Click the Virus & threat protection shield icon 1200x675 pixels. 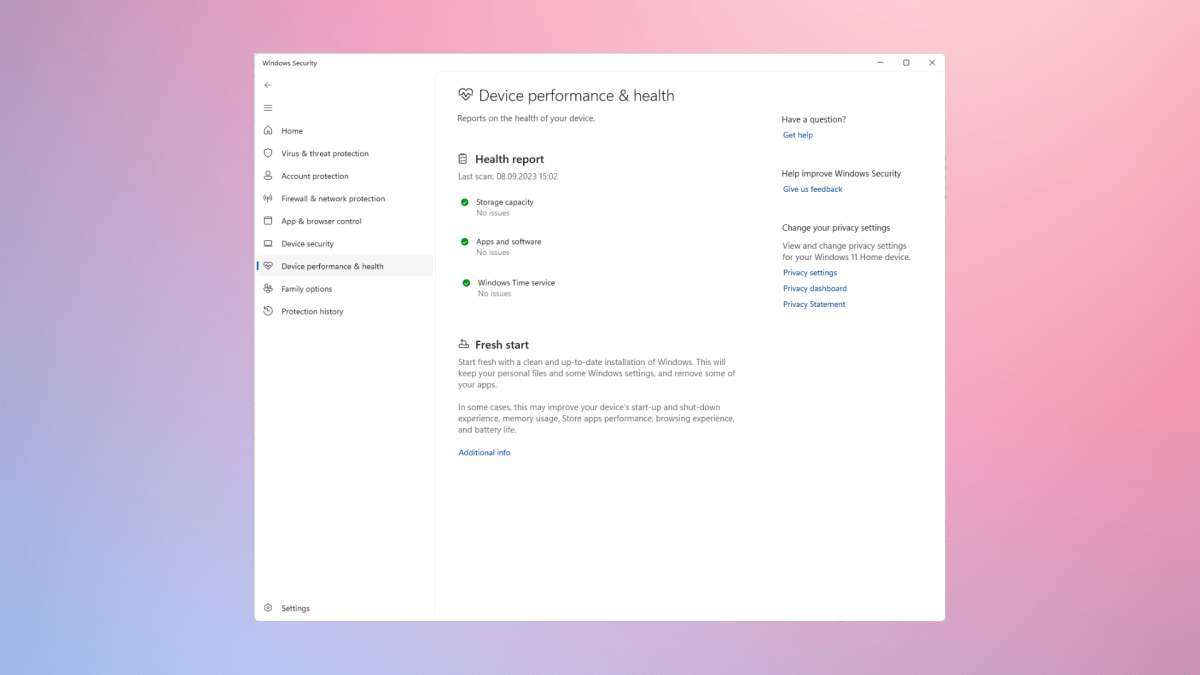(268, 153)
